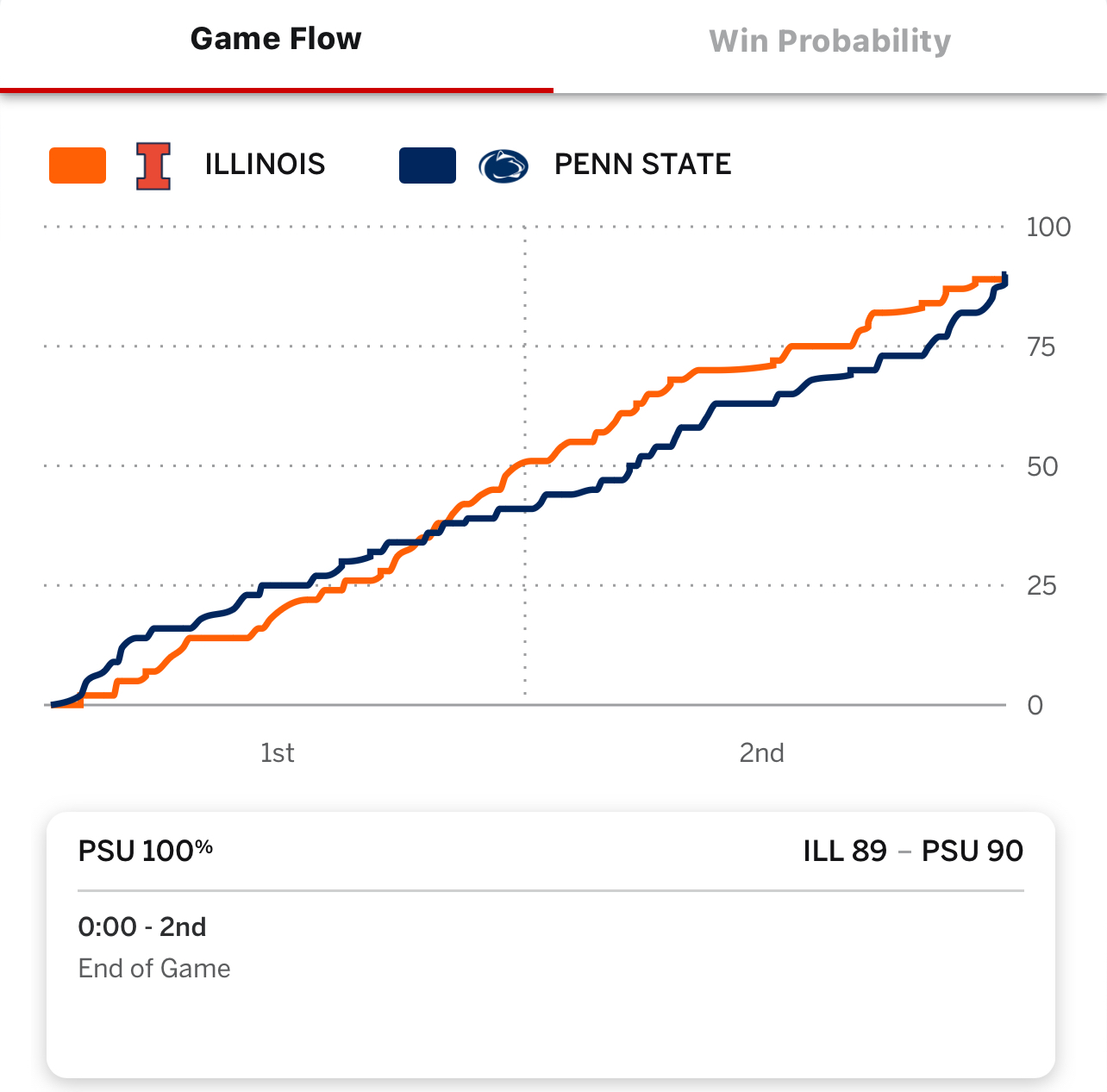The image size is (1107, 1092).
Task: Click the ILLINOIS team name label
Action: [265, 164]
